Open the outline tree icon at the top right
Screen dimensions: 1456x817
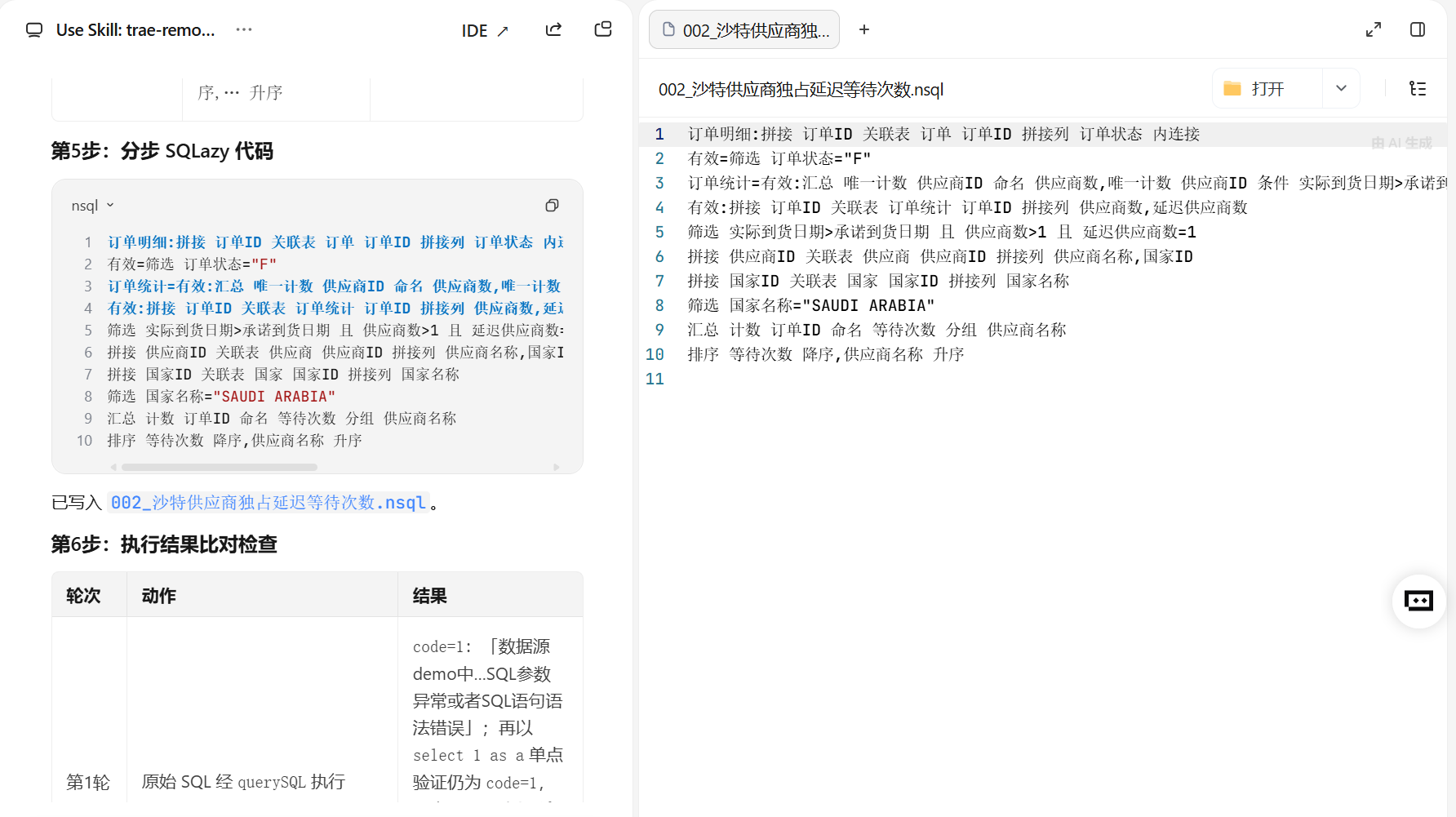click(x=1418, y=88)
